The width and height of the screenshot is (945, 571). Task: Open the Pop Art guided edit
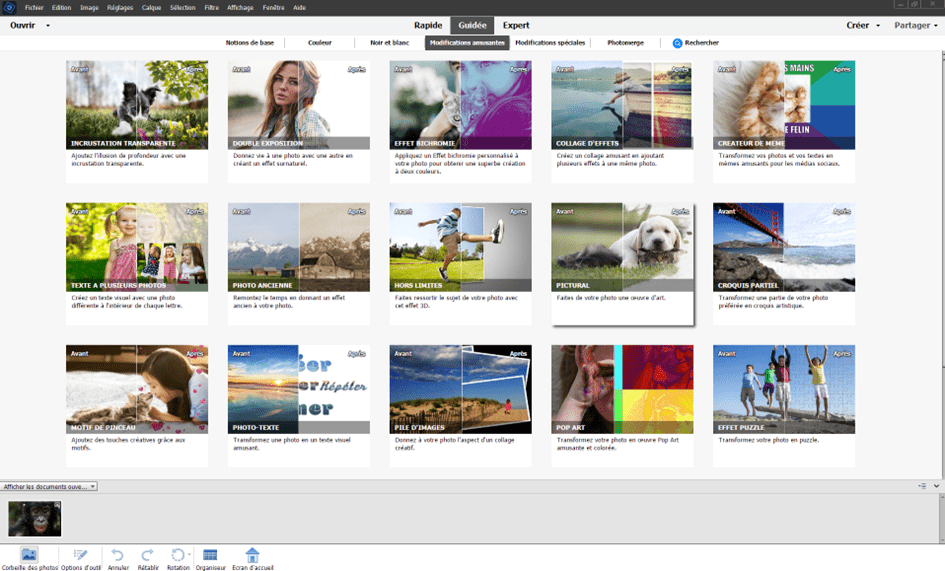click(622, 406)
